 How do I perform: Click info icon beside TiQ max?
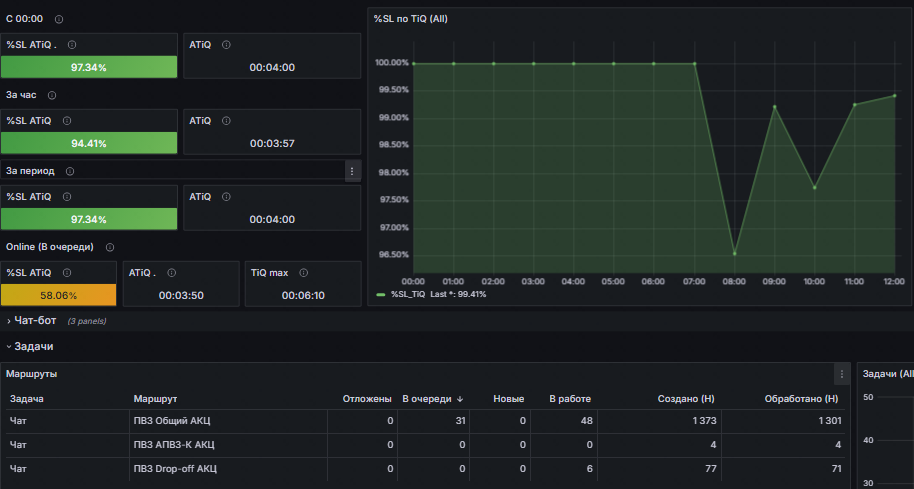click(x=303, y=273)
